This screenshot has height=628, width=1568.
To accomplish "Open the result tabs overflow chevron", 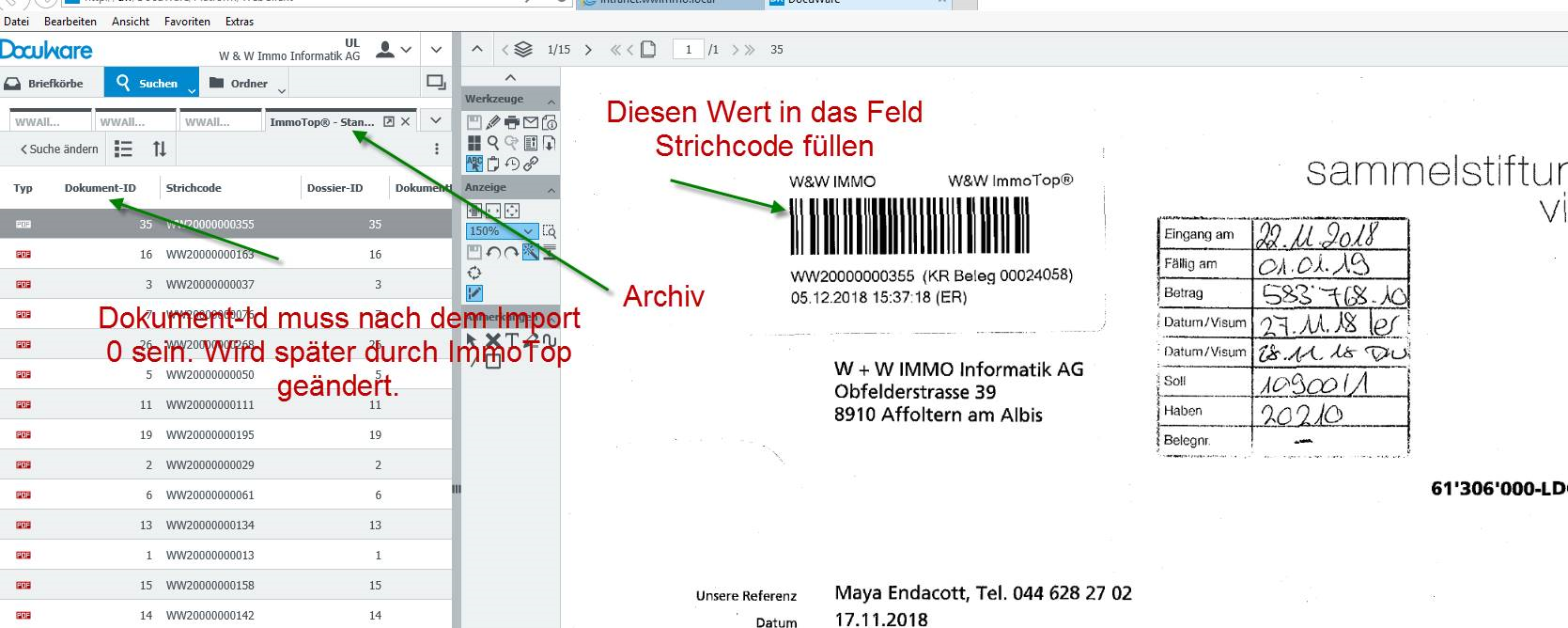I will click(x=436, y=120).
